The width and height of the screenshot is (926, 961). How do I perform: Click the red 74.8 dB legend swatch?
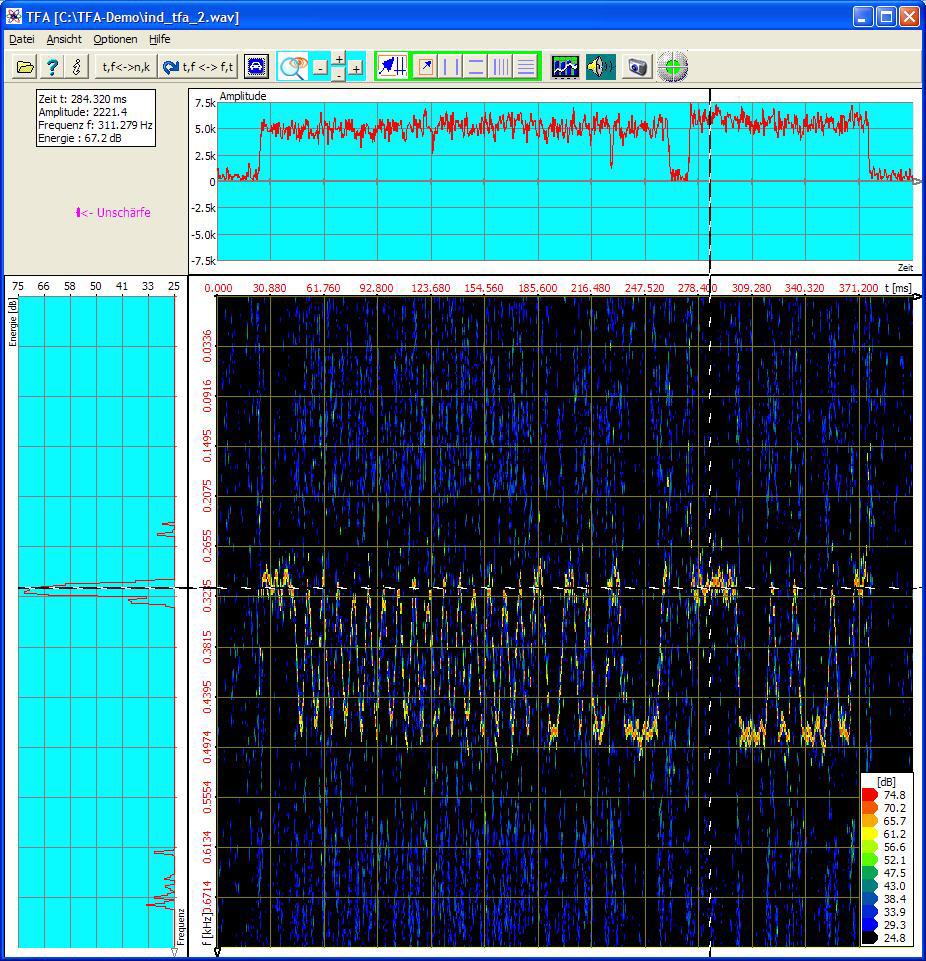870,795
